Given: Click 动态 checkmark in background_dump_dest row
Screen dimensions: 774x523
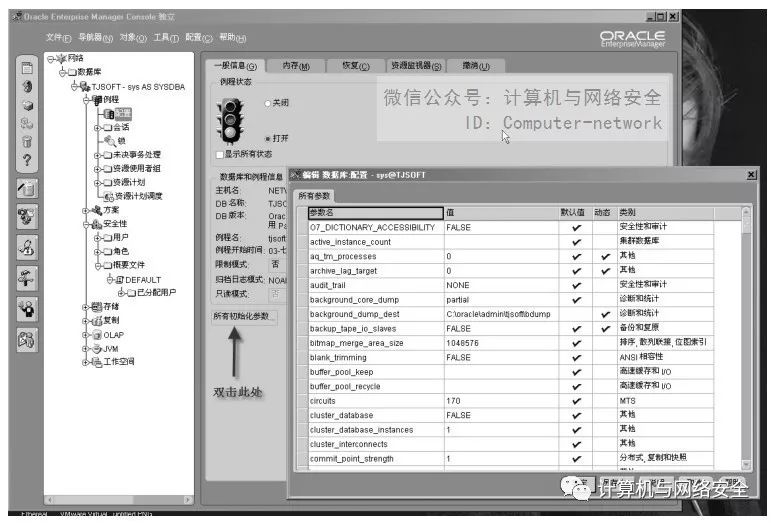Looking at the screenshot, I should (606, 314).
